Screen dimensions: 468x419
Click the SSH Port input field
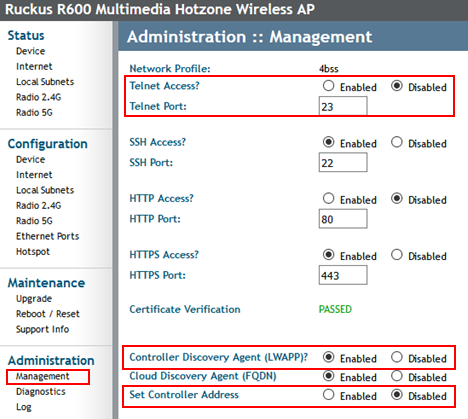[x=343, y=162]
